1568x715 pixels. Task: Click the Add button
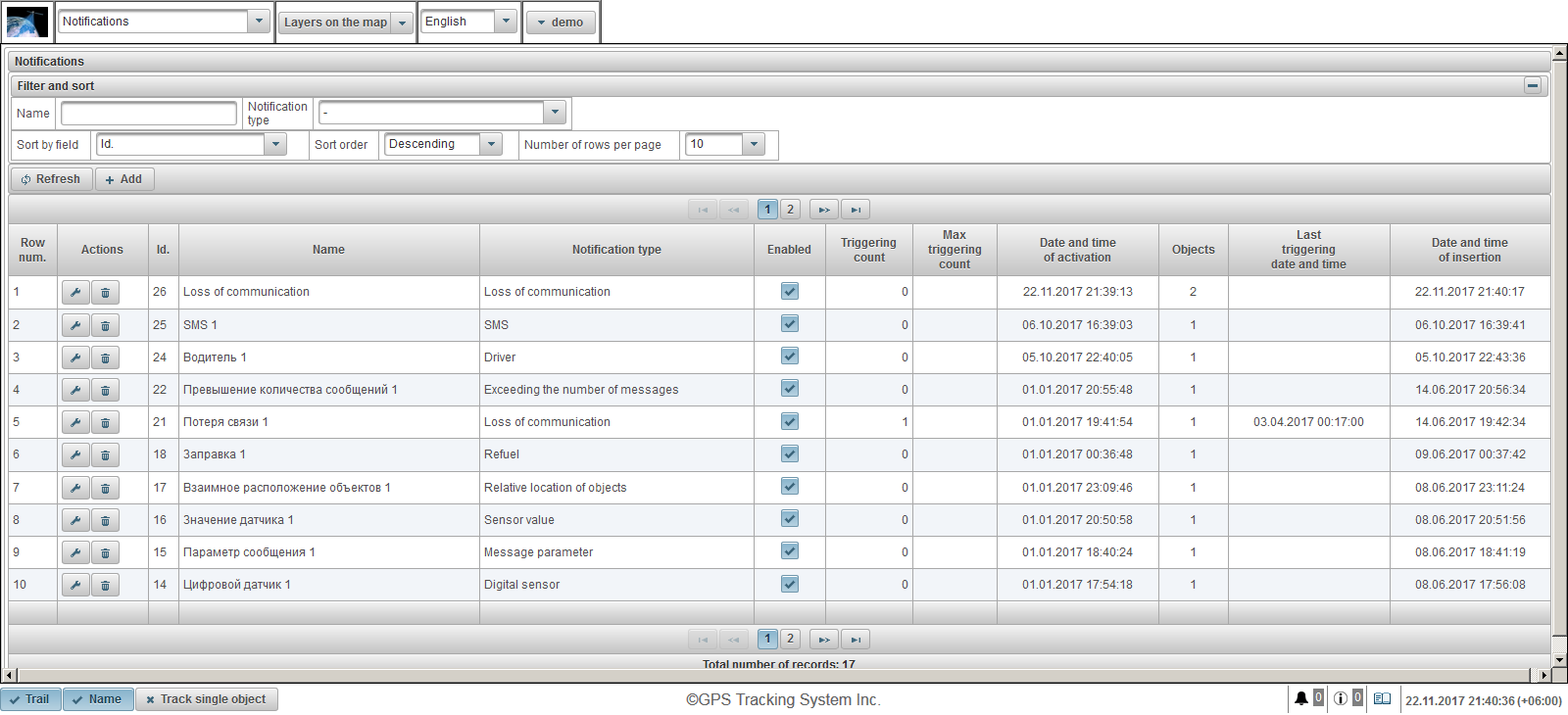pos(124,179)
